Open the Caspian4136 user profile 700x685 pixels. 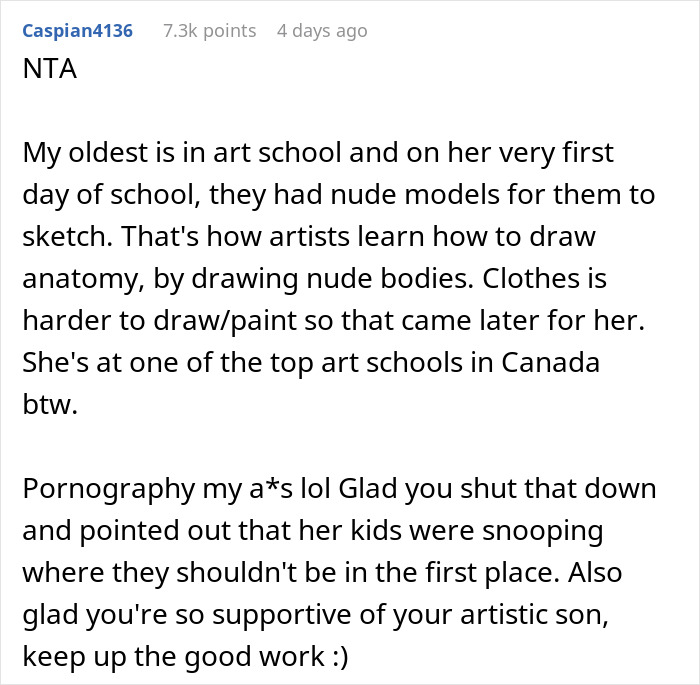(x=76, y=31)
